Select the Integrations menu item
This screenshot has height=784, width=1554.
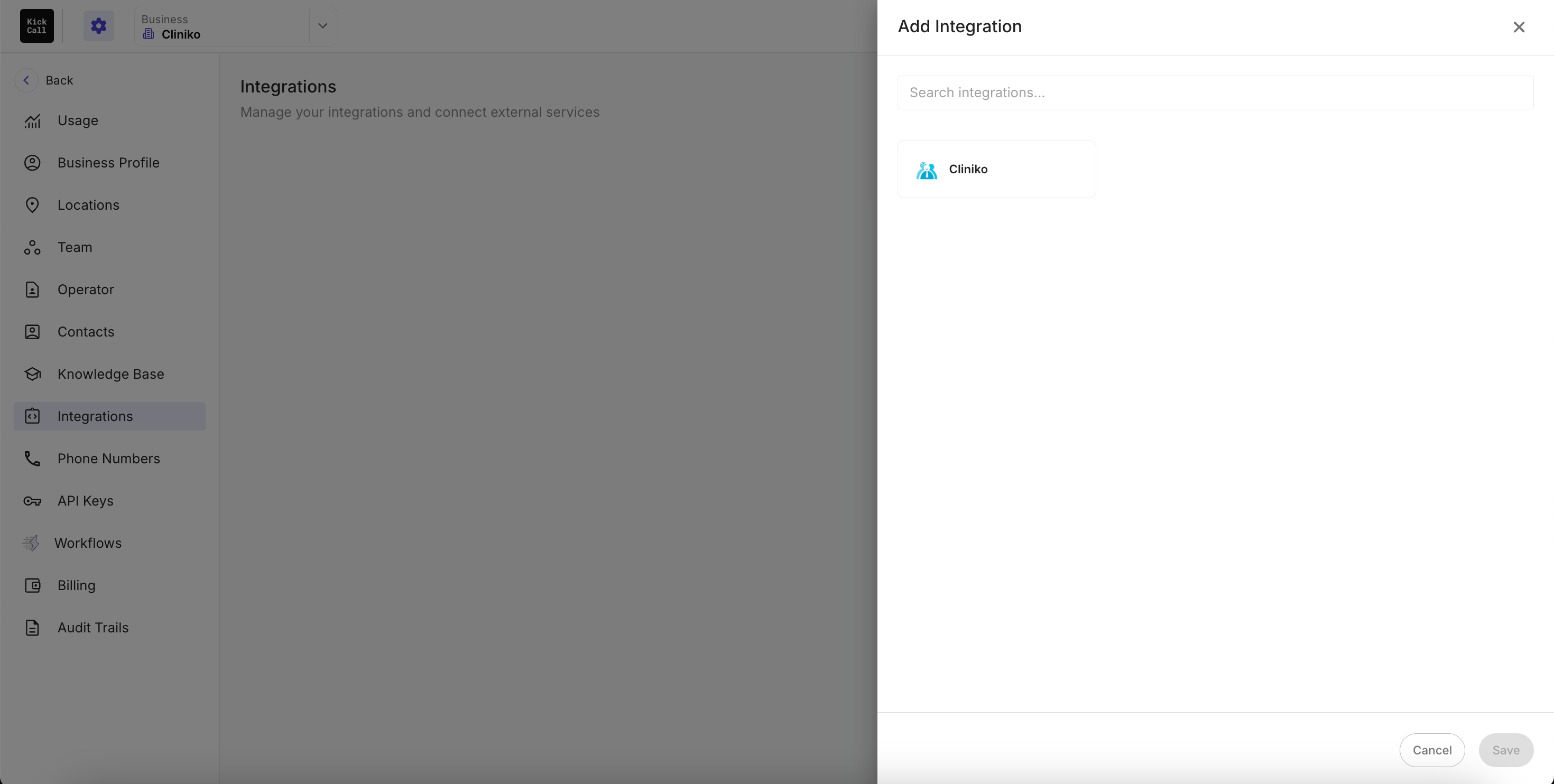(110, 416)
